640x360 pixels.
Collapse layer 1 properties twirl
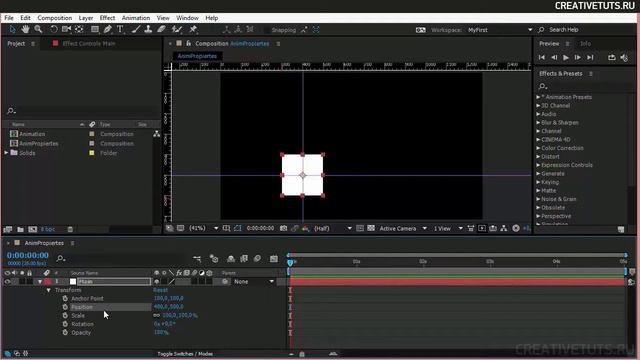pos(40,282)
